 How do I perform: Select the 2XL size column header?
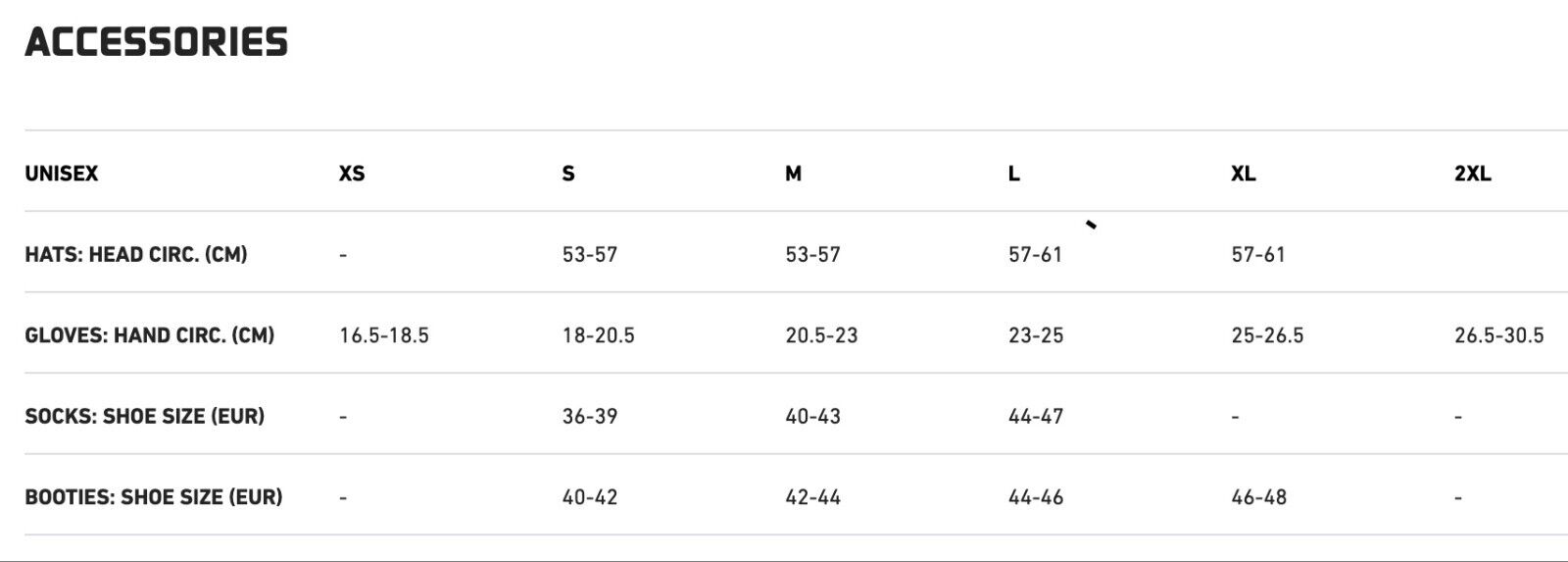(1472, 174)
